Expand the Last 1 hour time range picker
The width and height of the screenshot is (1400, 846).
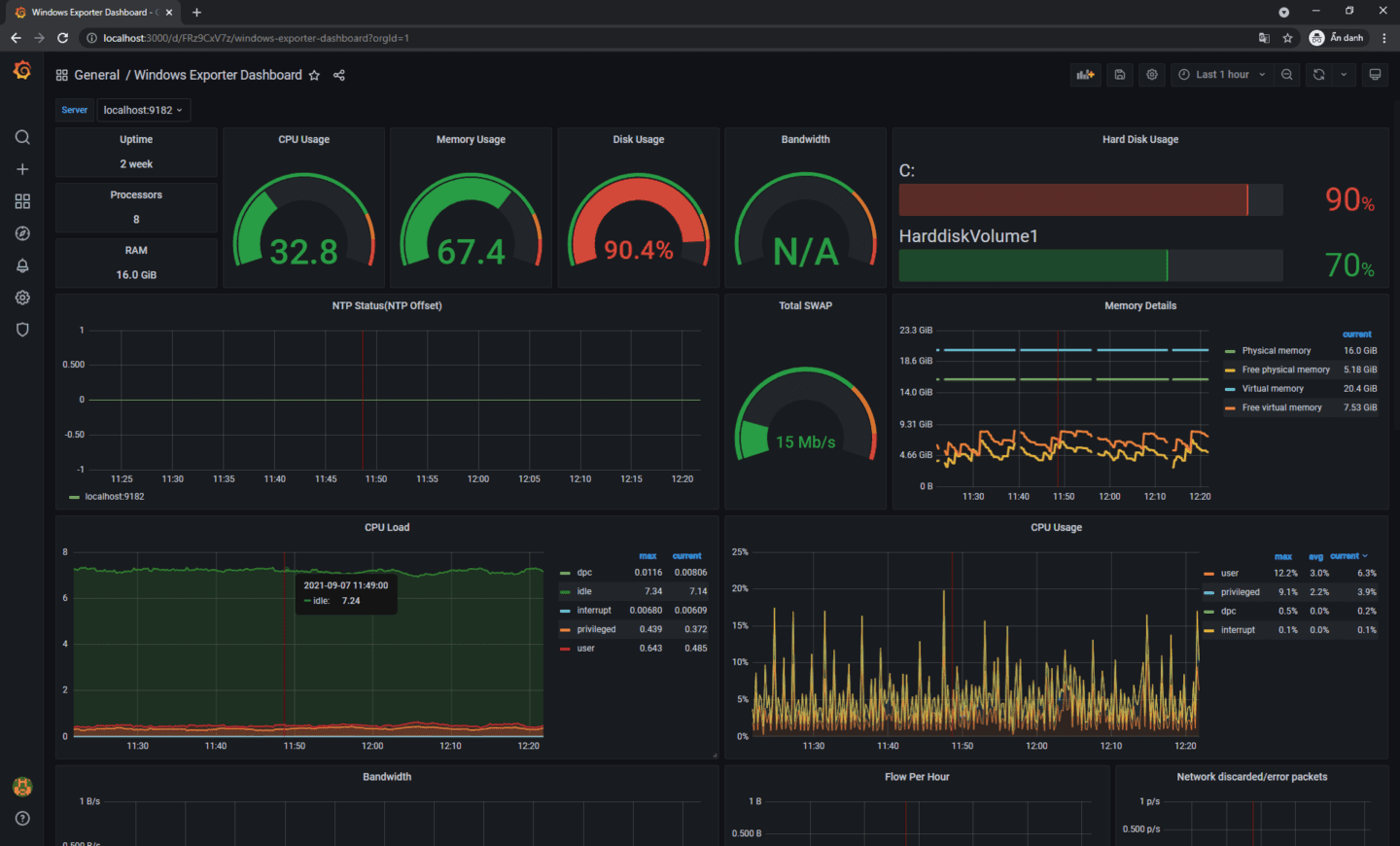1221,74
